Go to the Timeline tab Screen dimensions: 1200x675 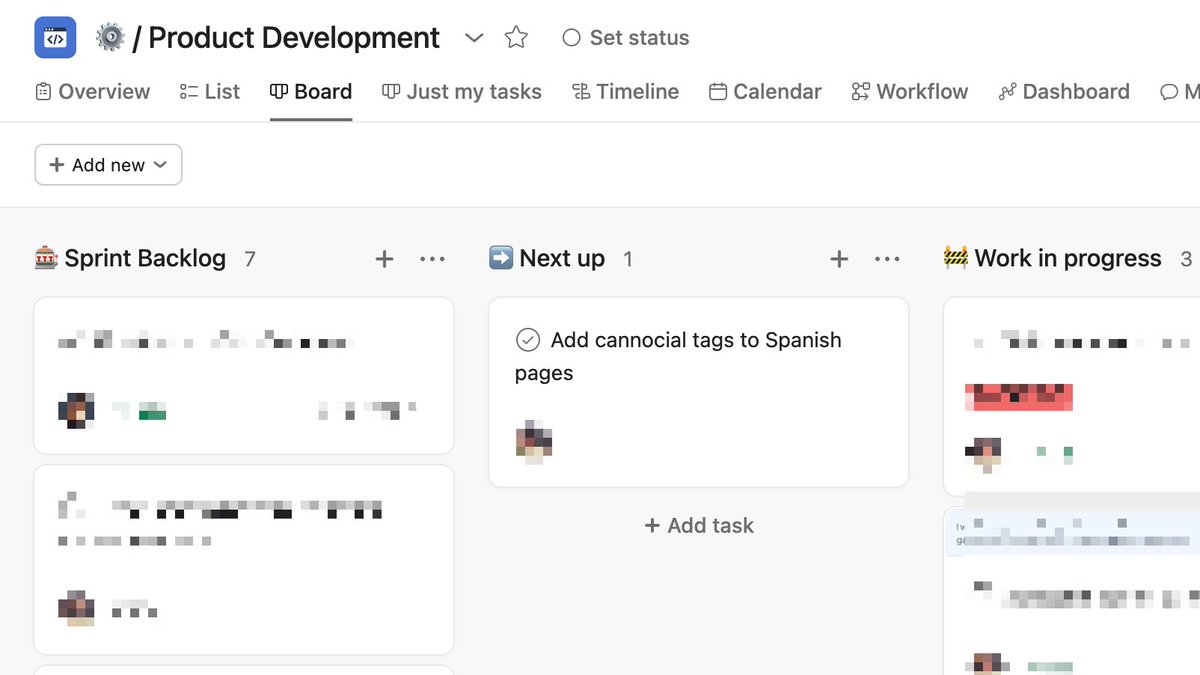[625, 92]
